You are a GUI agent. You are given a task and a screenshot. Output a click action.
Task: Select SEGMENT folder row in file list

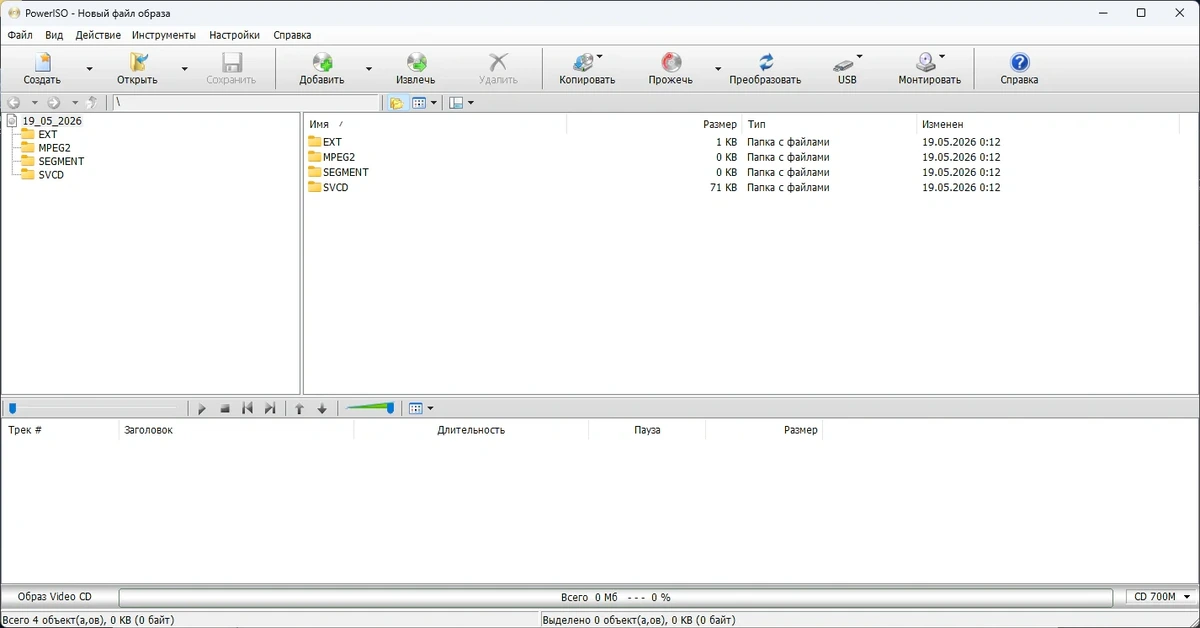coord(654,172)
